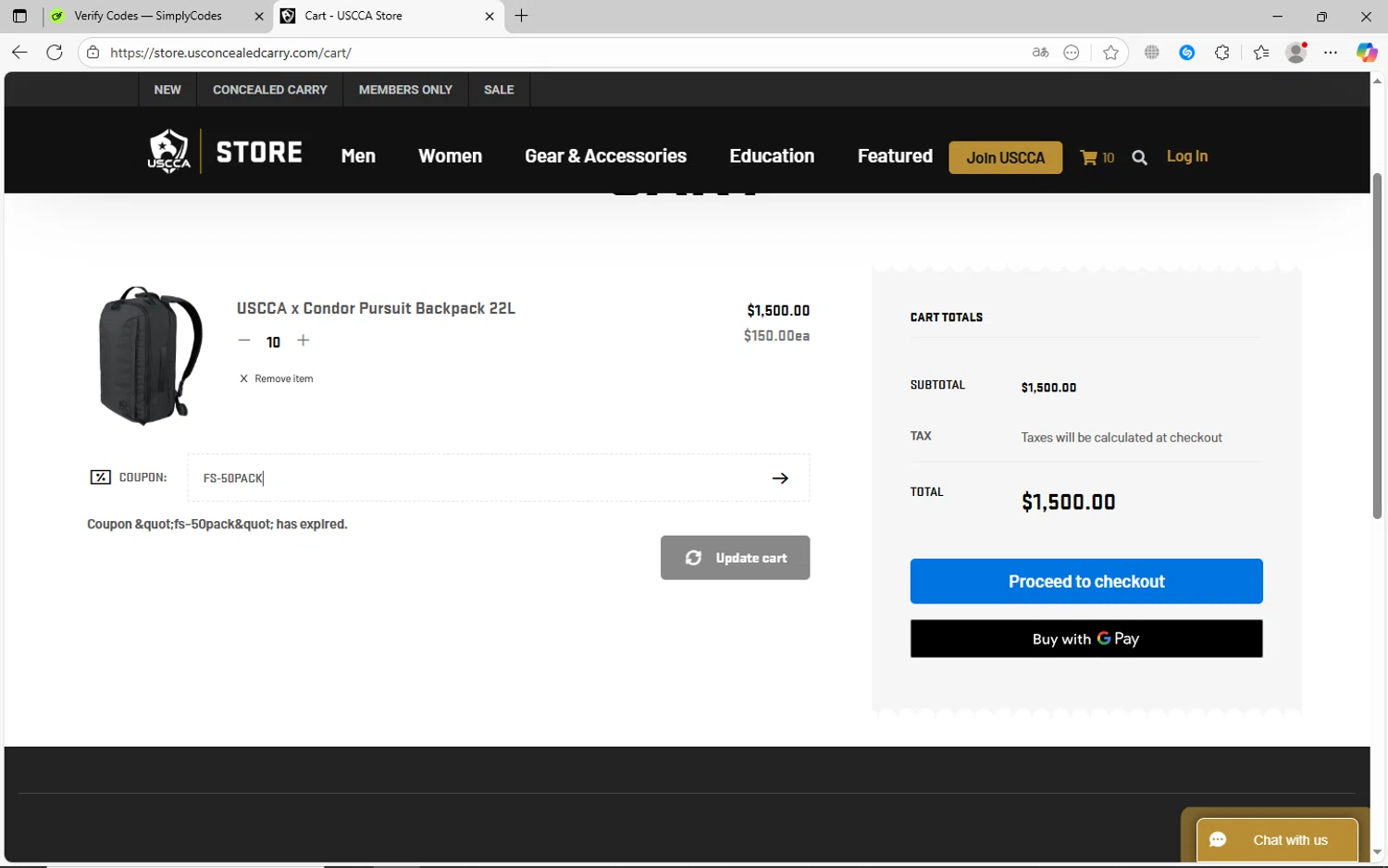Pay using Buy with G Pay
Image resolution: width=1388 pixels, height=868 pixels.
click(x=1086, y=639)
